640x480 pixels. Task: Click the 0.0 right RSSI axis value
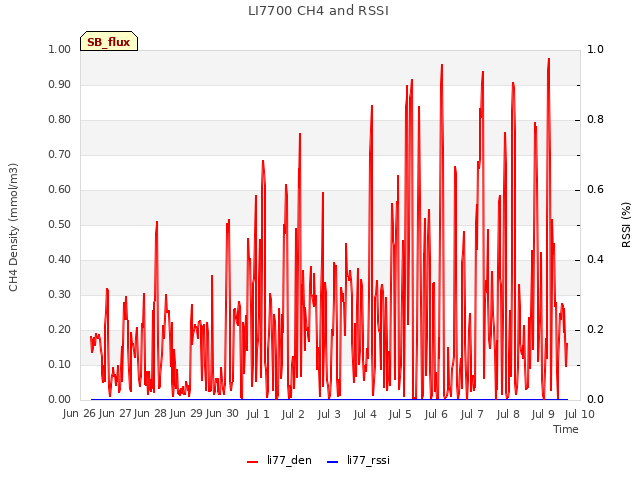[595, 400]
